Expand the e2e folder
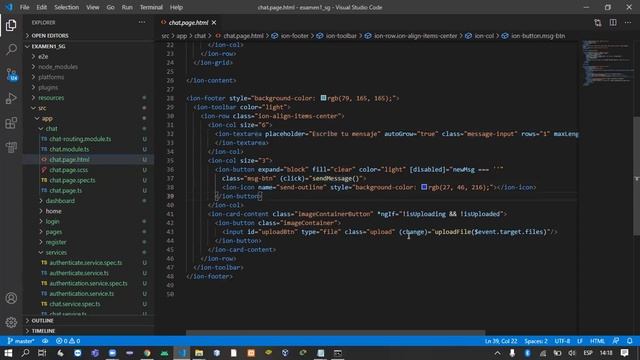This screenshot has height=360, width=640. tap(88, 56)
